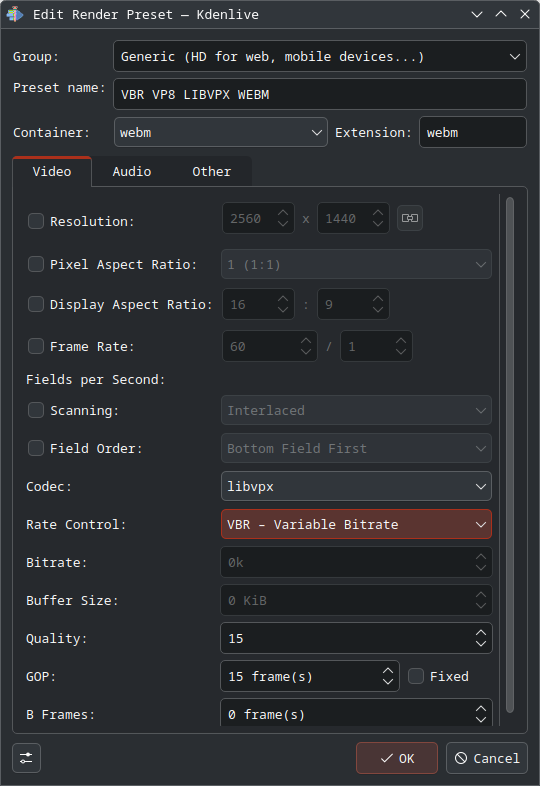Open the settings sliders button at bottom left
The image size is (540, 786).
coord(27,758)
